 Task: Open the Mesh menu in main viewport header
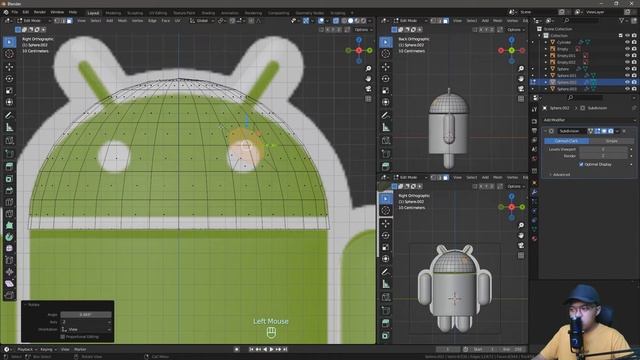[x=122, y=20]
